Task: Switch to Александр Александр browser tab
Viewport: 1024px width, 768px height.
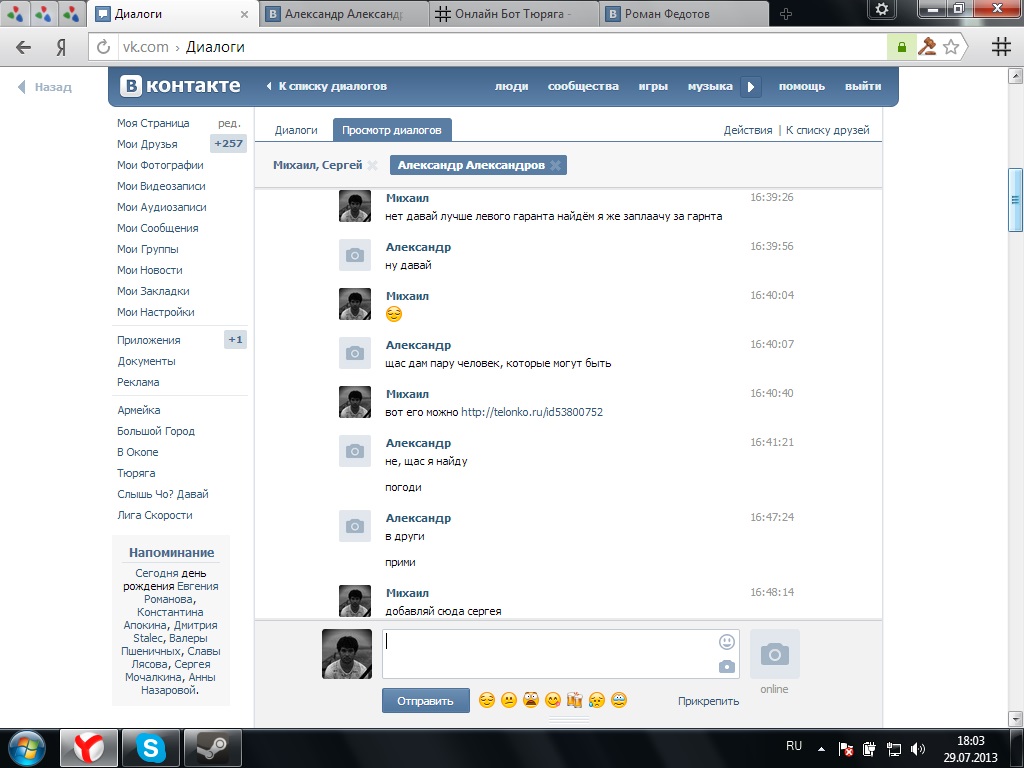Action: (x=344, y=14)
